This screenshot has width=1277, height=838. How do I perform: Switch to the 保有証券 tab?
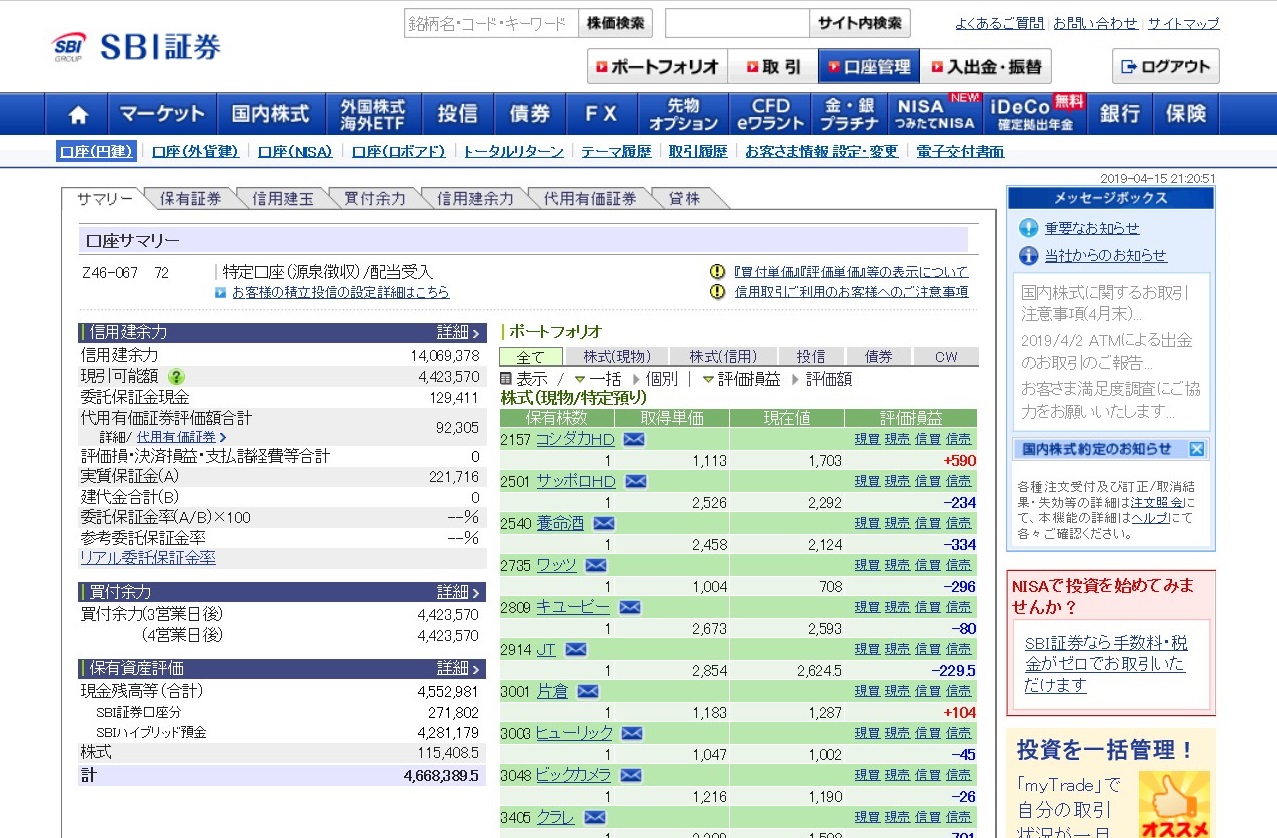[x=190, y=198]
